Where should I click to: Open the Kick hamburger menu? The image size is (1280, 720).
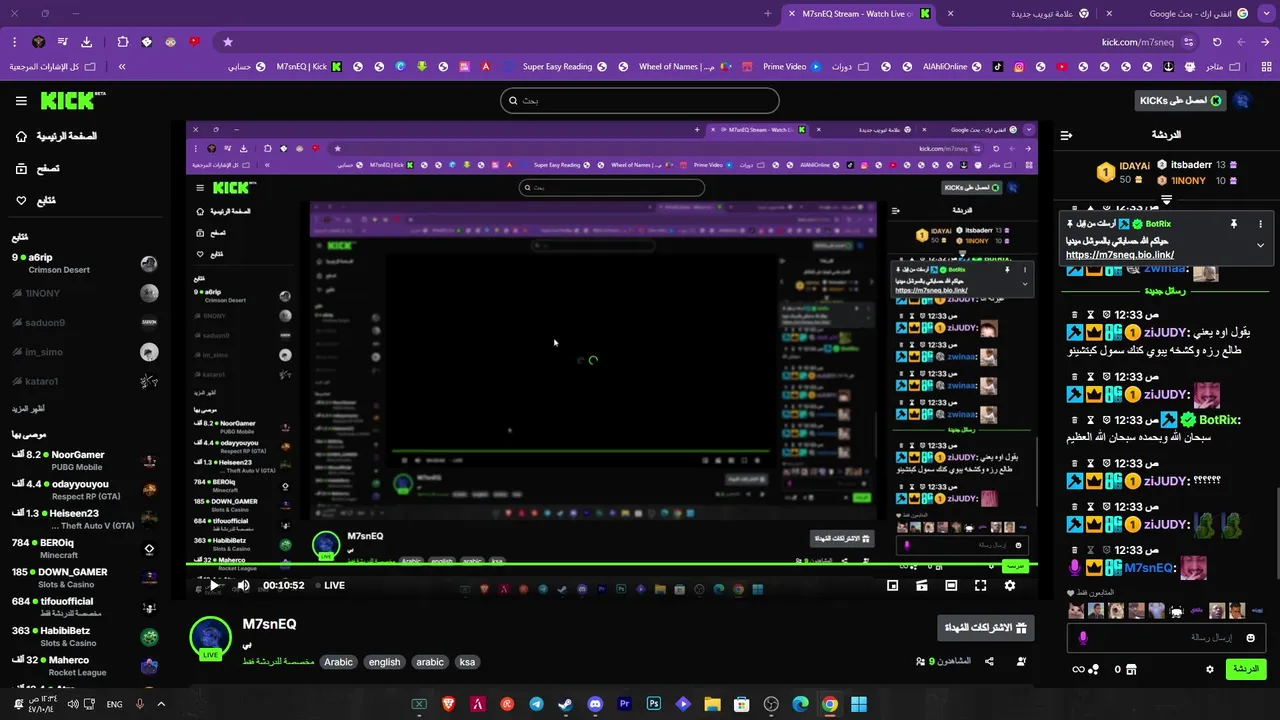point(21,101)
